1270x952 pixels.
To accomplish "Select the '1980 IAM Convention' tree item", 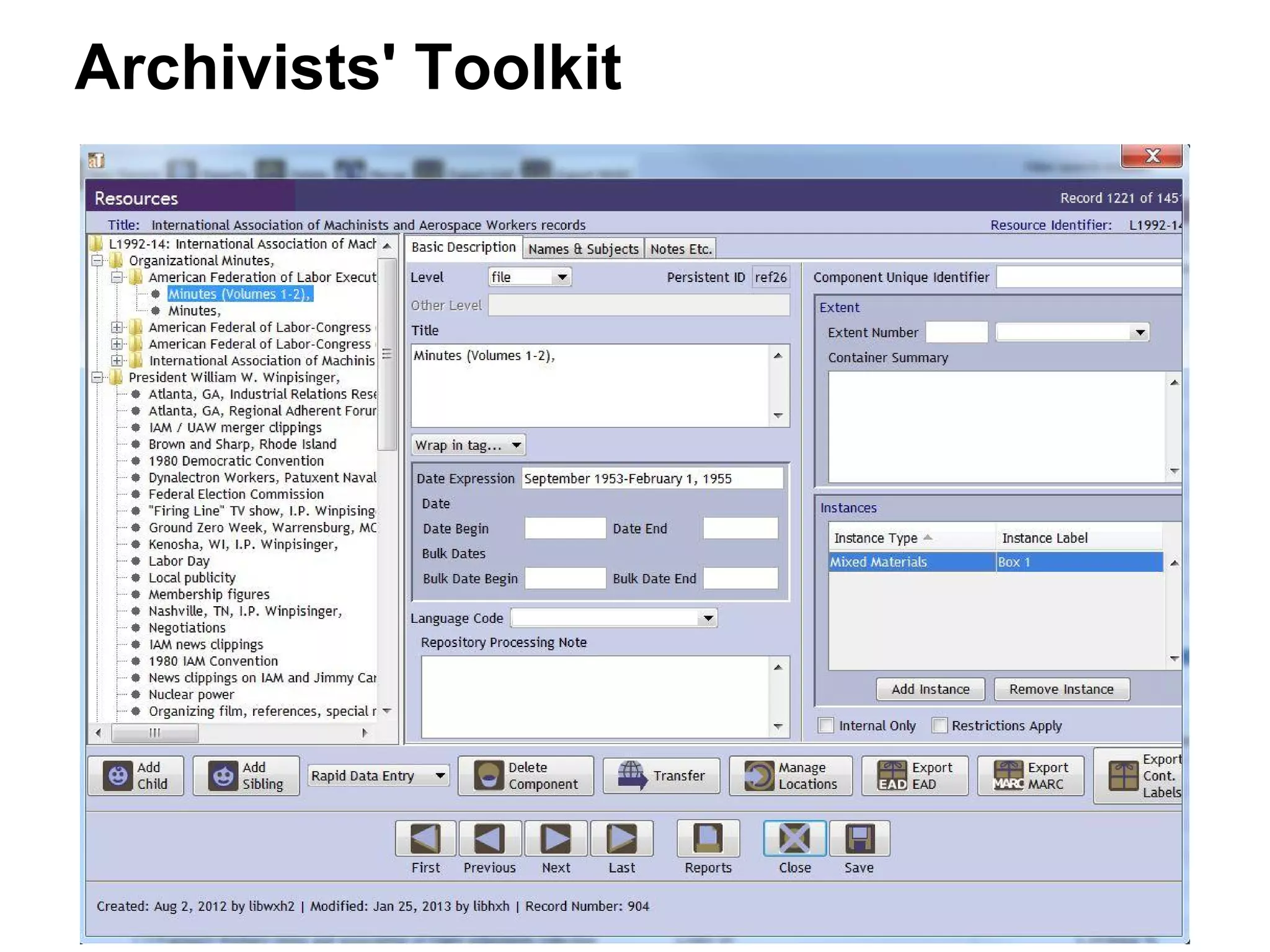I will 213,661.
